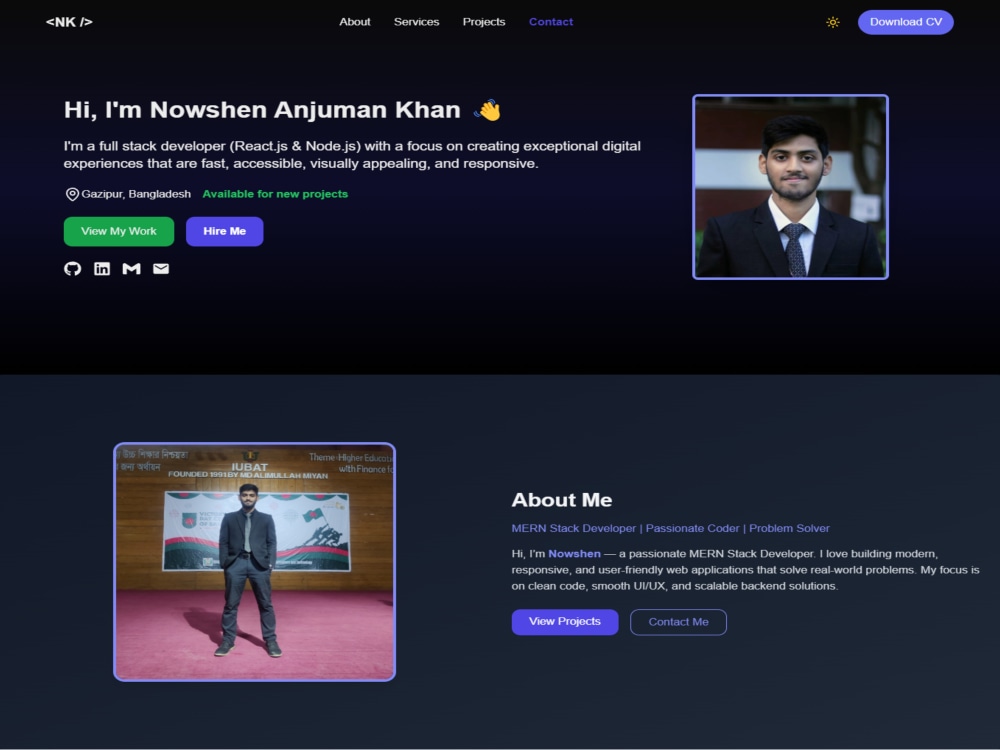Viewport: 1000px width, 750px height.
Task: Click the Download CV button
Action: (906, 22)
